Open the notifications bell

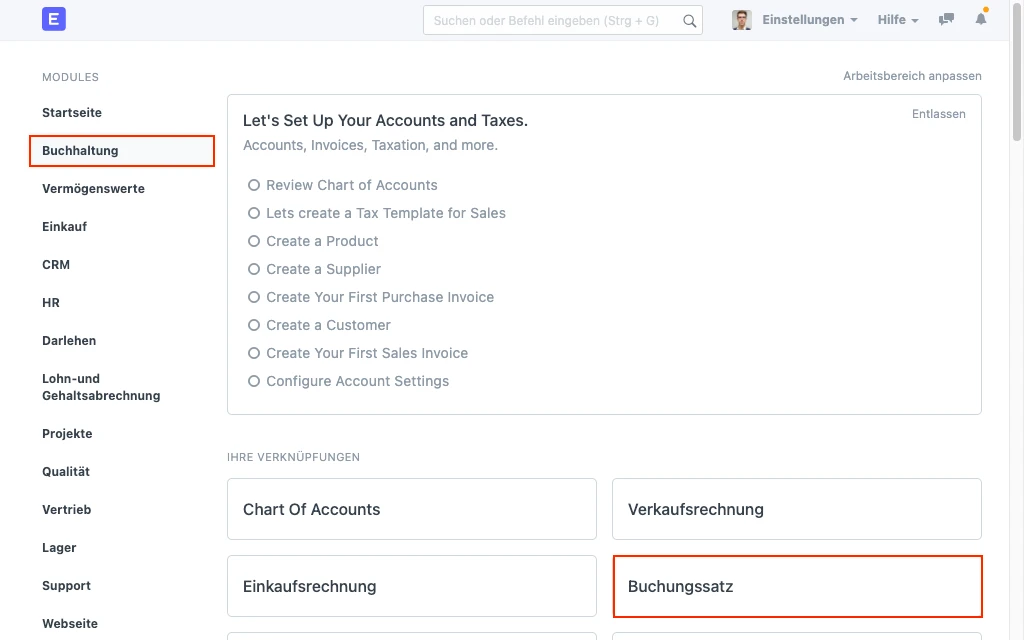tap(981, 20)
